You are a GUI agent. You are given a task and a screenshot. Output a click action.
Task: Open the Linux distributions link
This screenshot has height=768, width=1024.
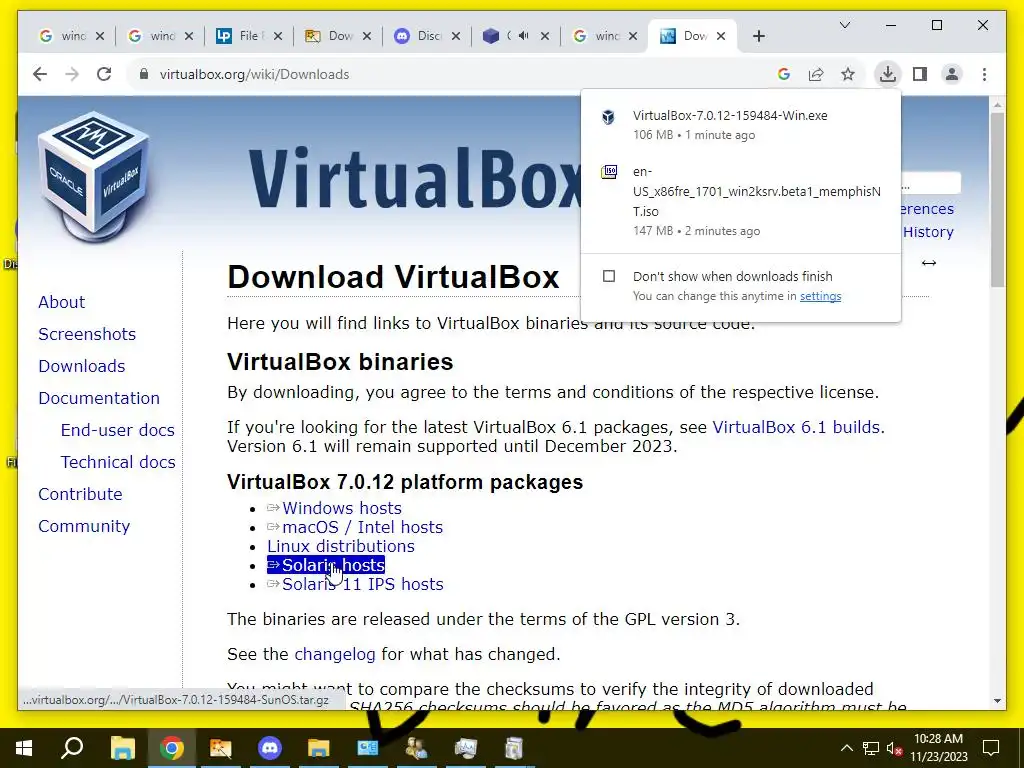[x=341, y=546]
